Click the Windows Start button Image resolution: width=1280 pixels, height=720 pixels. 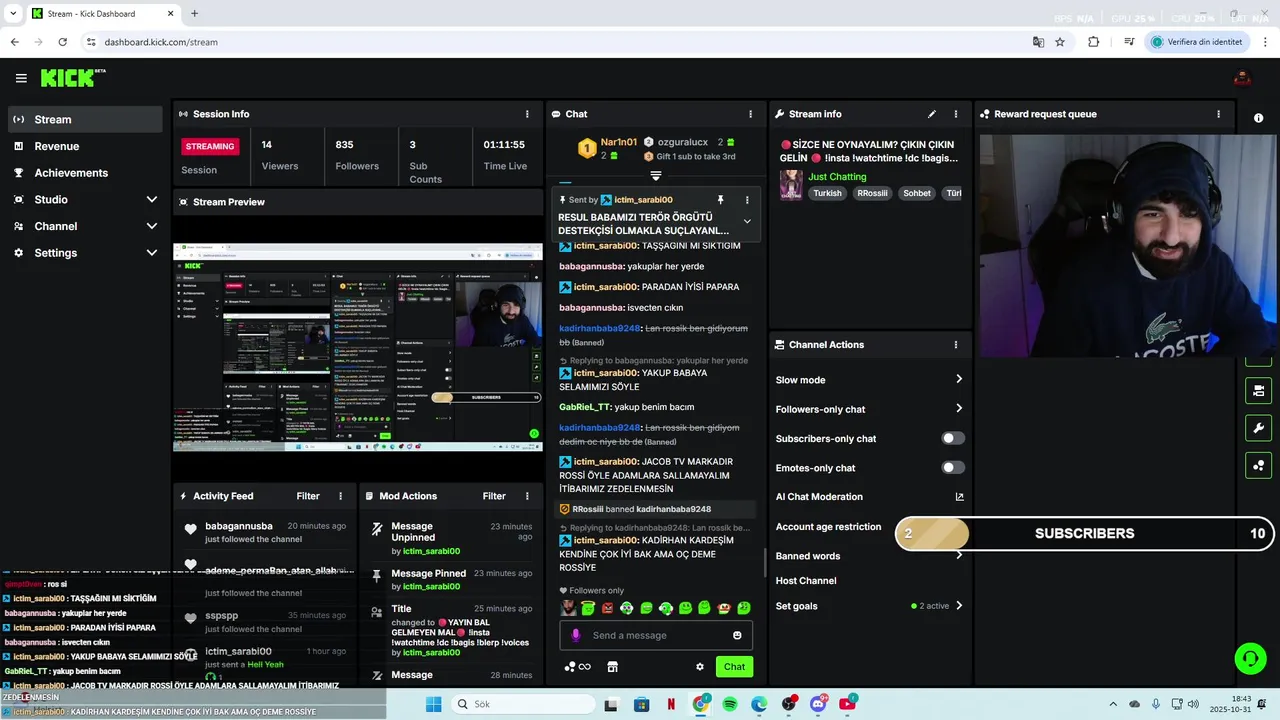(433, 704)
